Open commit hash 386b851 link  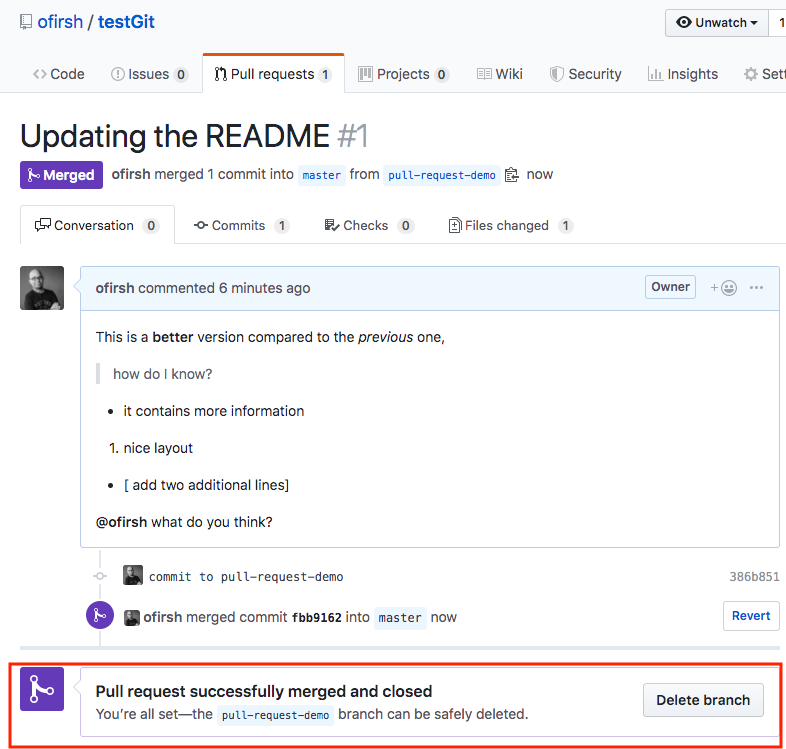tap(754, 577)
